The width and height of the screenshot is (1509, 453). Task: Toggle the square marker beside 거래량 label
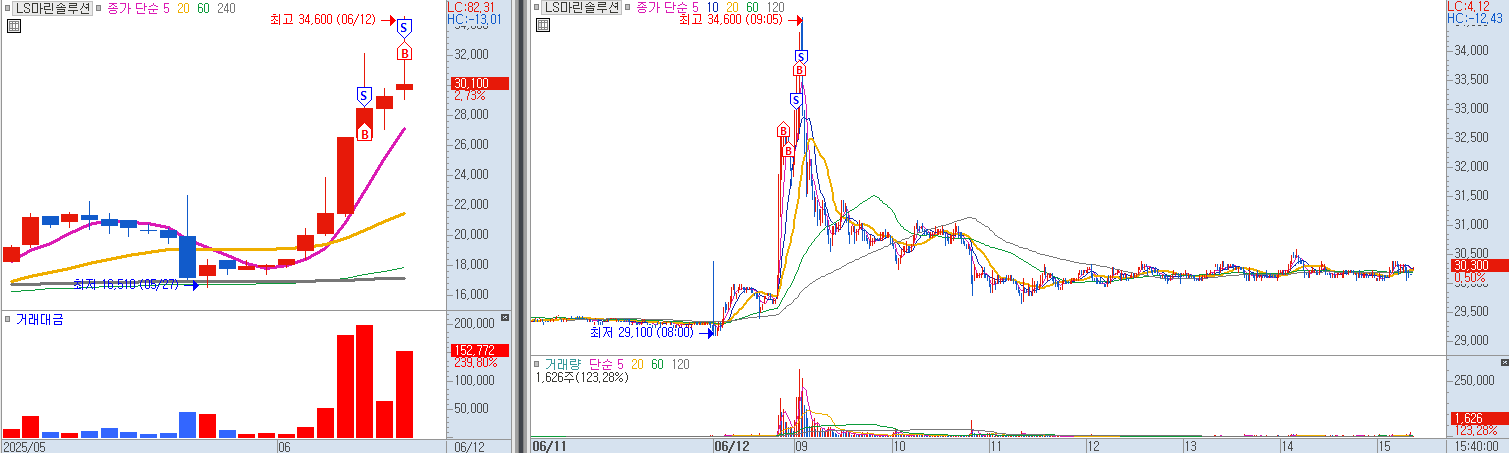click(536, 364)
